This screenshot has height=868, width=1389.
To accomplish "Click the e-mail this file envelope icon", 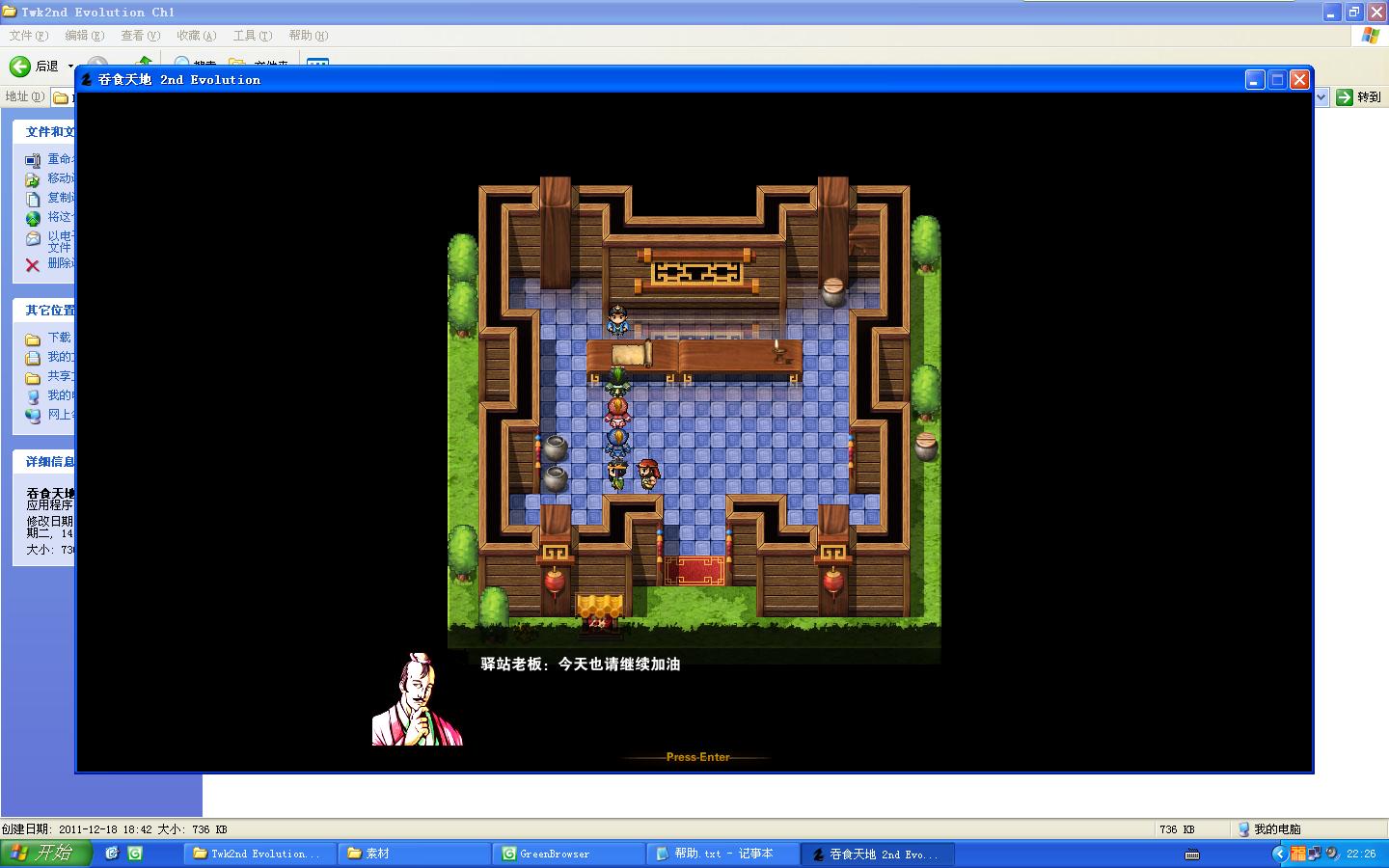I will [33, 238].
